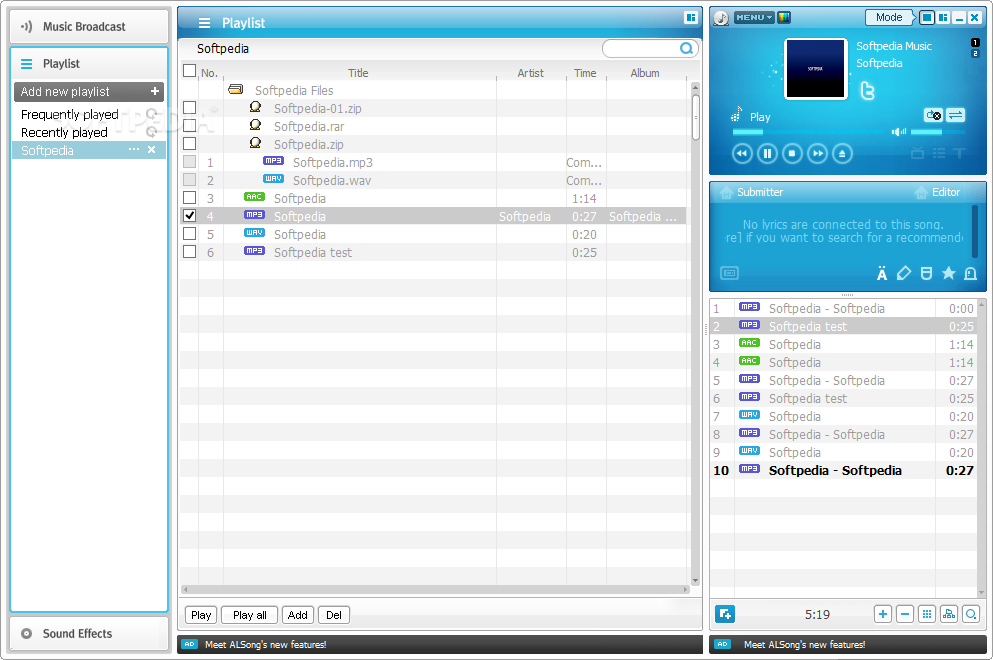Switch to skin preset 1
993x660 pixels.
(975, 42)
